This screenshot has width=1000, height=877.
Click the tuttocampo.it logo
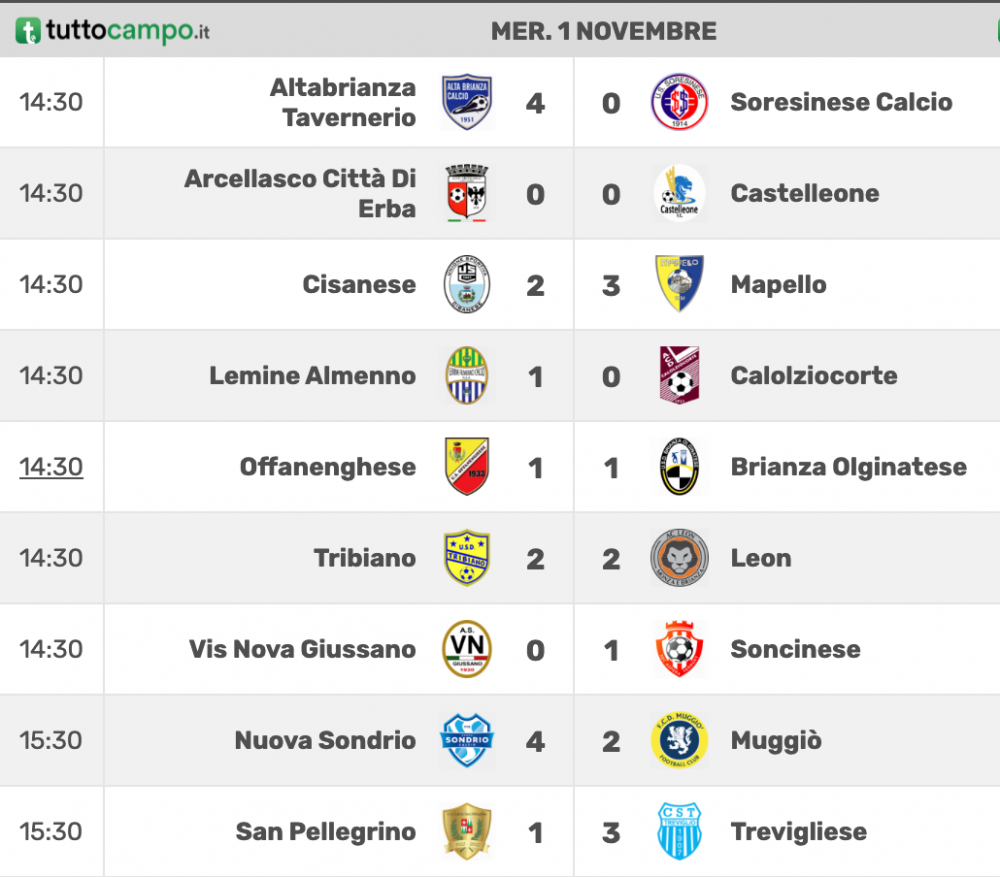[x=112, y=31]
